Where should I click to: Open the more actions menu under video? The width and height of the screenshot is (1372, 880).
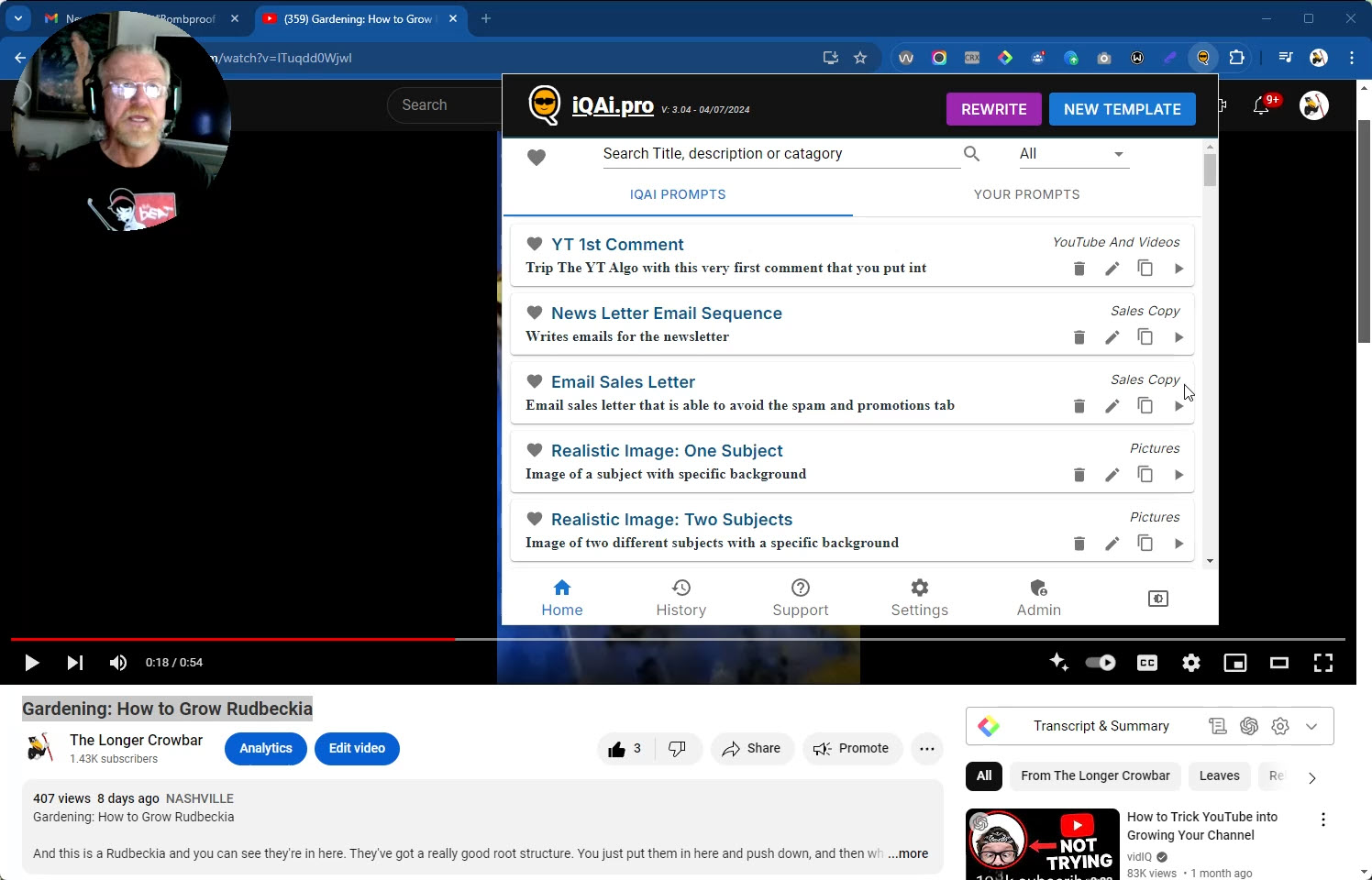click(x=927, y=749)
